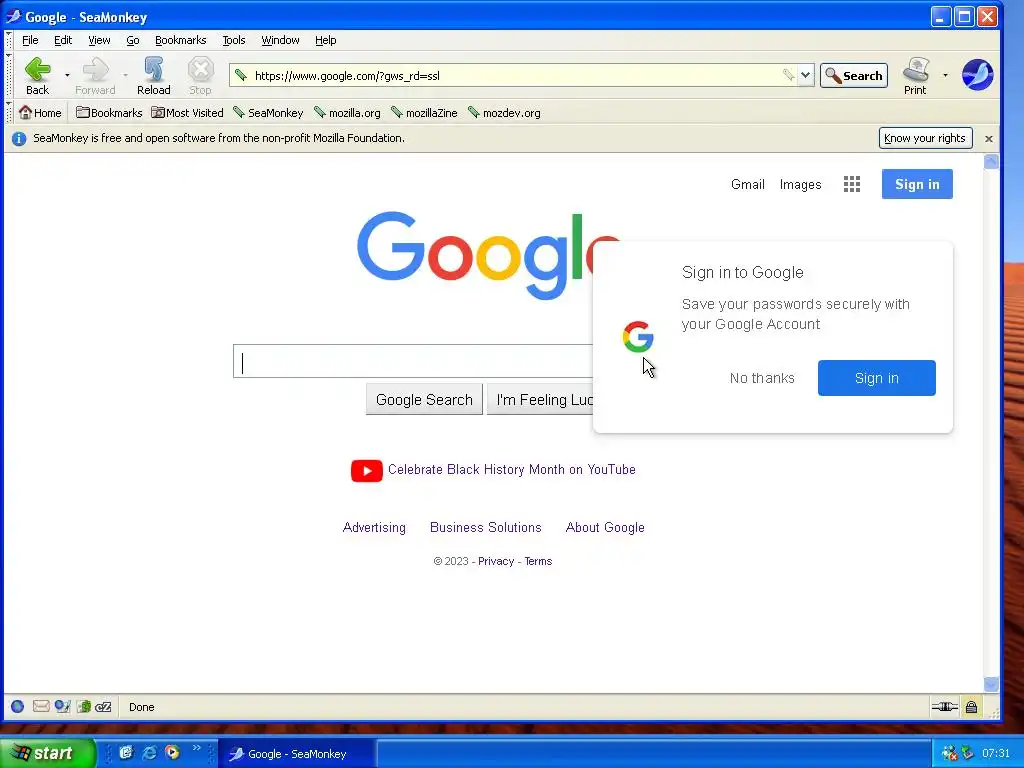Open ChatZilla icon in status bar

pyautogui.click(x=103, y=707)
